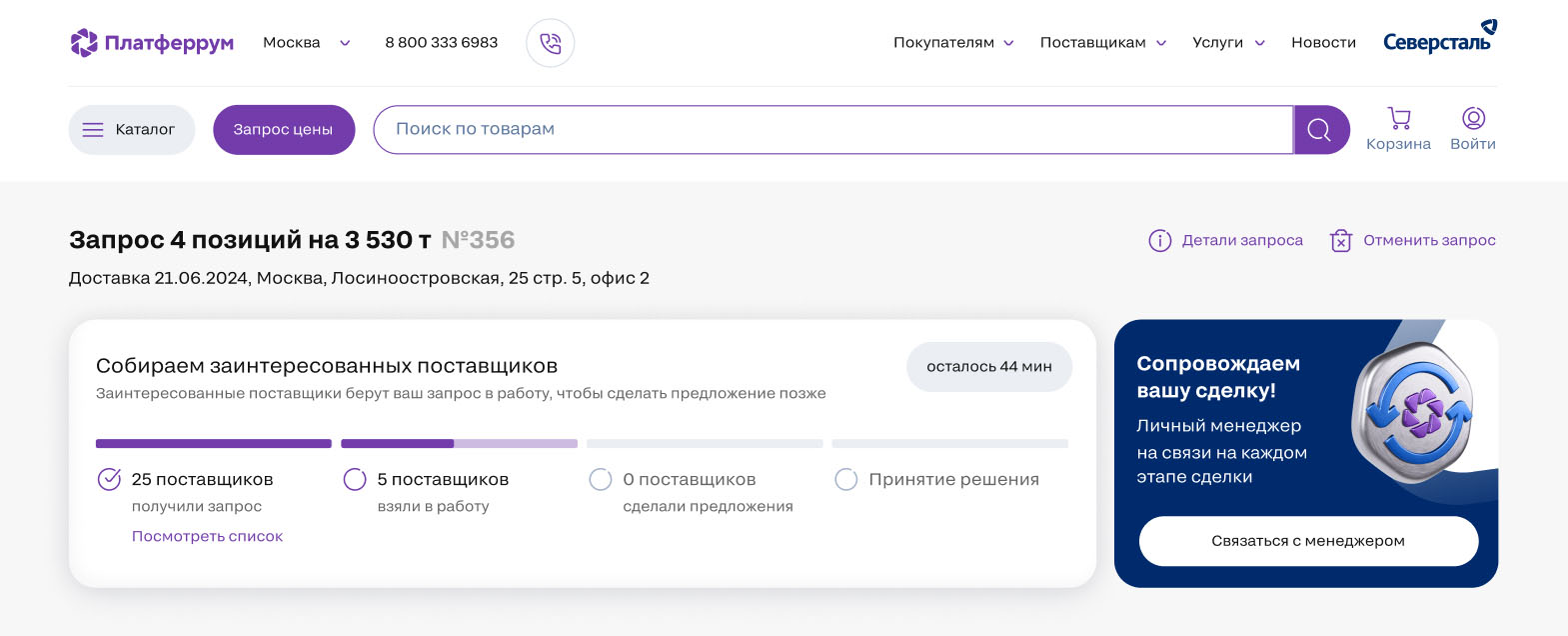Click the Детали запроса info icon
Screen dimensions: 1568x636
point(1159,241)
